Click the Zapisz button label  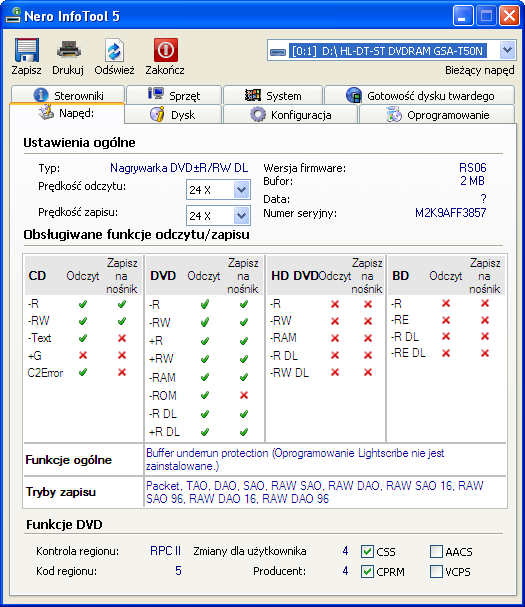pyautogui.click(x=26, y=70)
